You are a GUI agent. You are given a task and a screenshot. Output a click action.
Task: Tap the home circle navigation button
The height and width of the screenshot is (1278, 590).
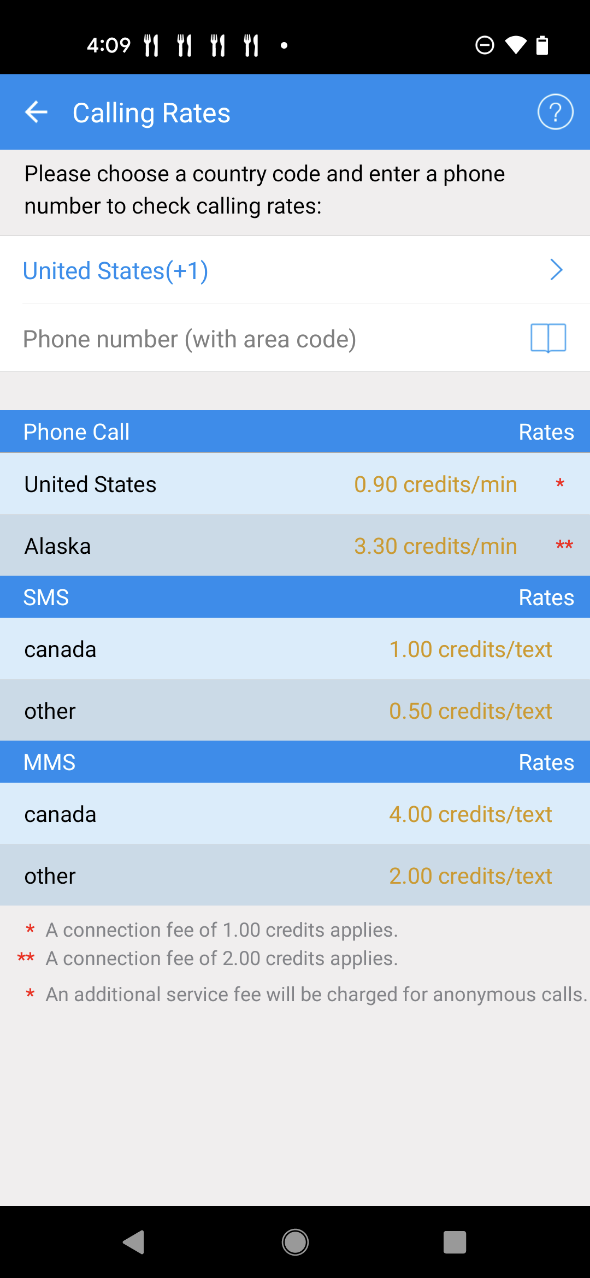click(295, 1241)
